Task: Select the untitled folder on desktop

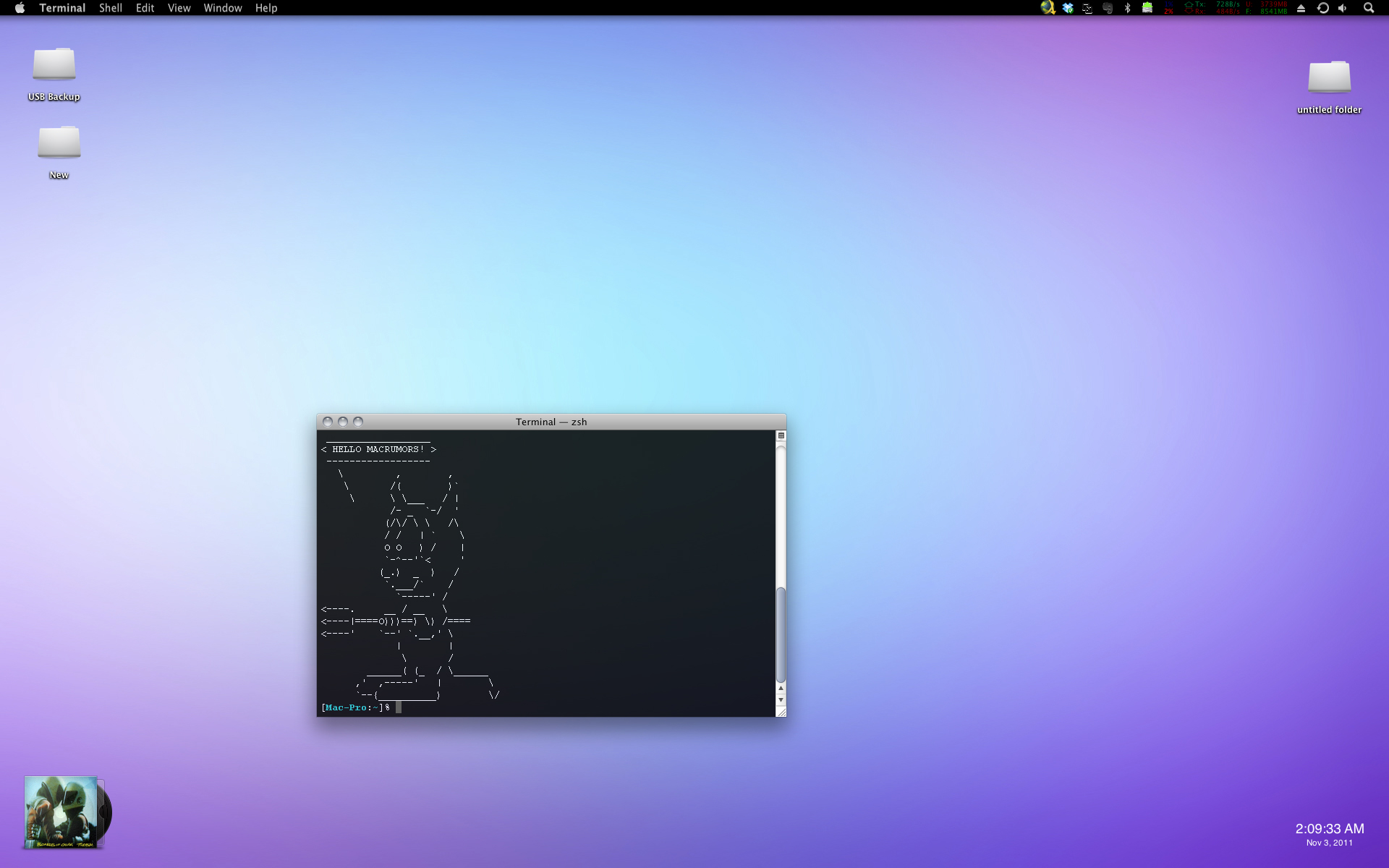Action: coord(1330,87)
